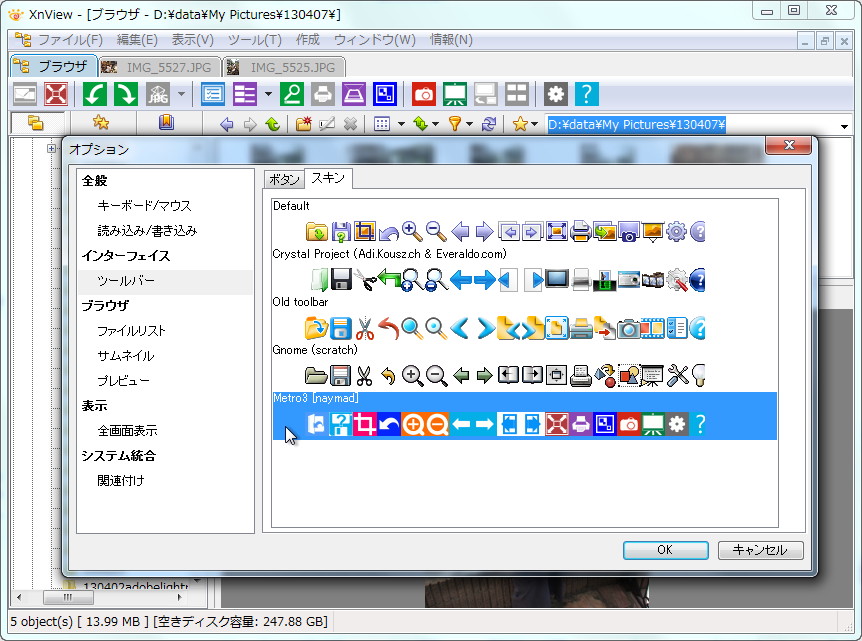Select サムネイル option
Image resolution: width=862 pixels, height=641 pixels.
(x=126, y=356)
